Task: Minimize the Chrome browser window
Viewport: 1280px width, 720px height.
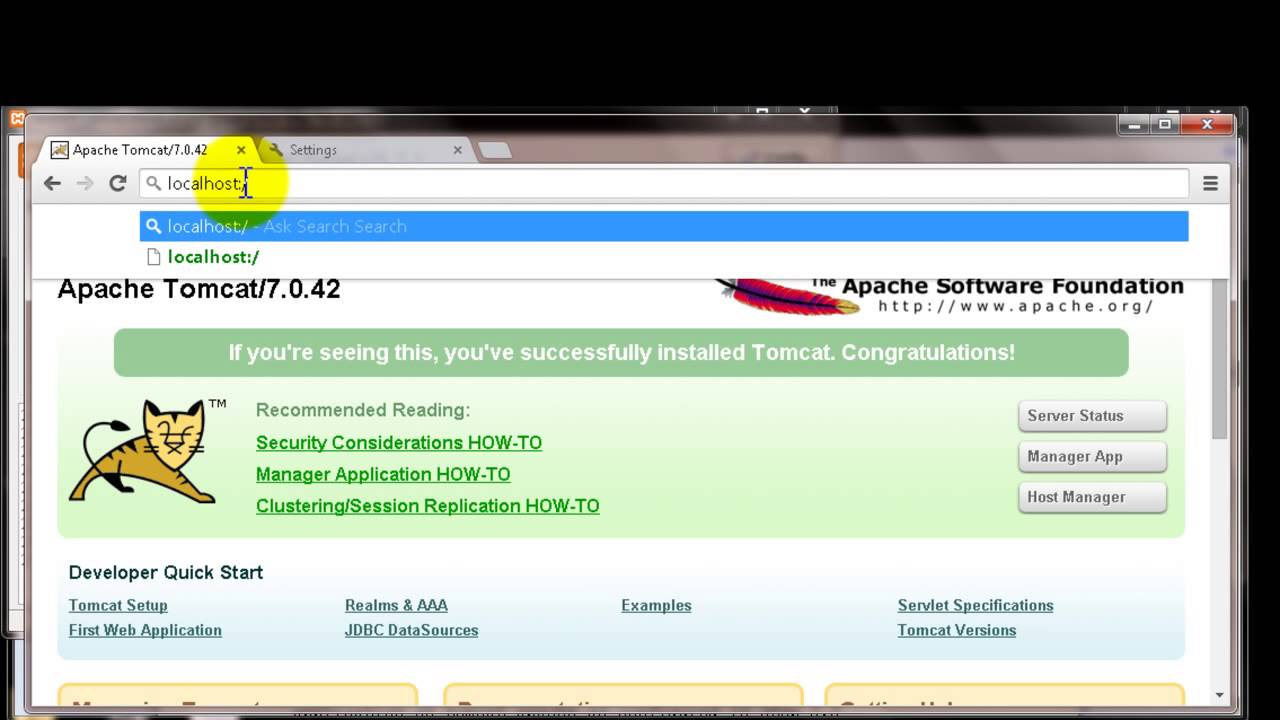Action: [x=1133, y=125]
